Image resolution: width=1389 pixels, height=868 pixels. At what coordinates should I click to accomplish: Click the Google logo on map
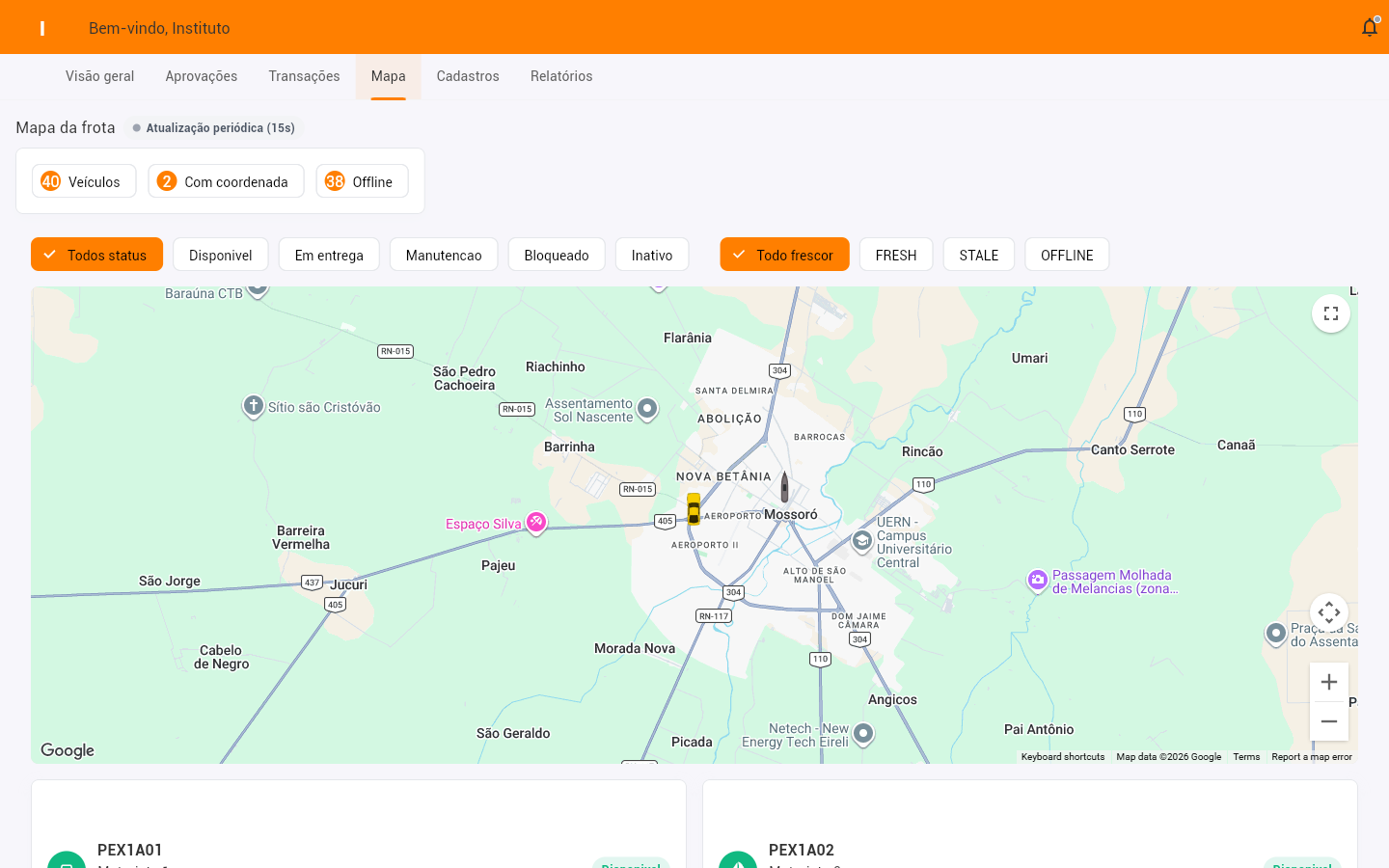(68, 750)
